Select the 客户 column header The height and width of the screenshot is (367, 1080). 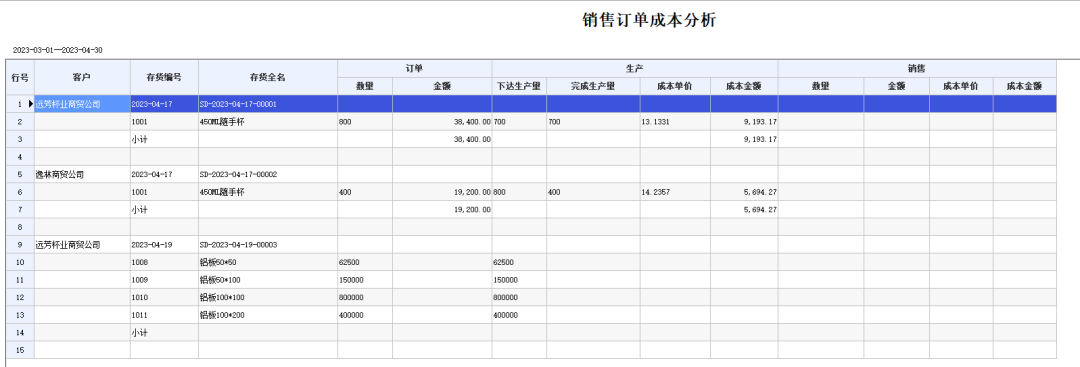pyautogui.click(x=82, y=77)
